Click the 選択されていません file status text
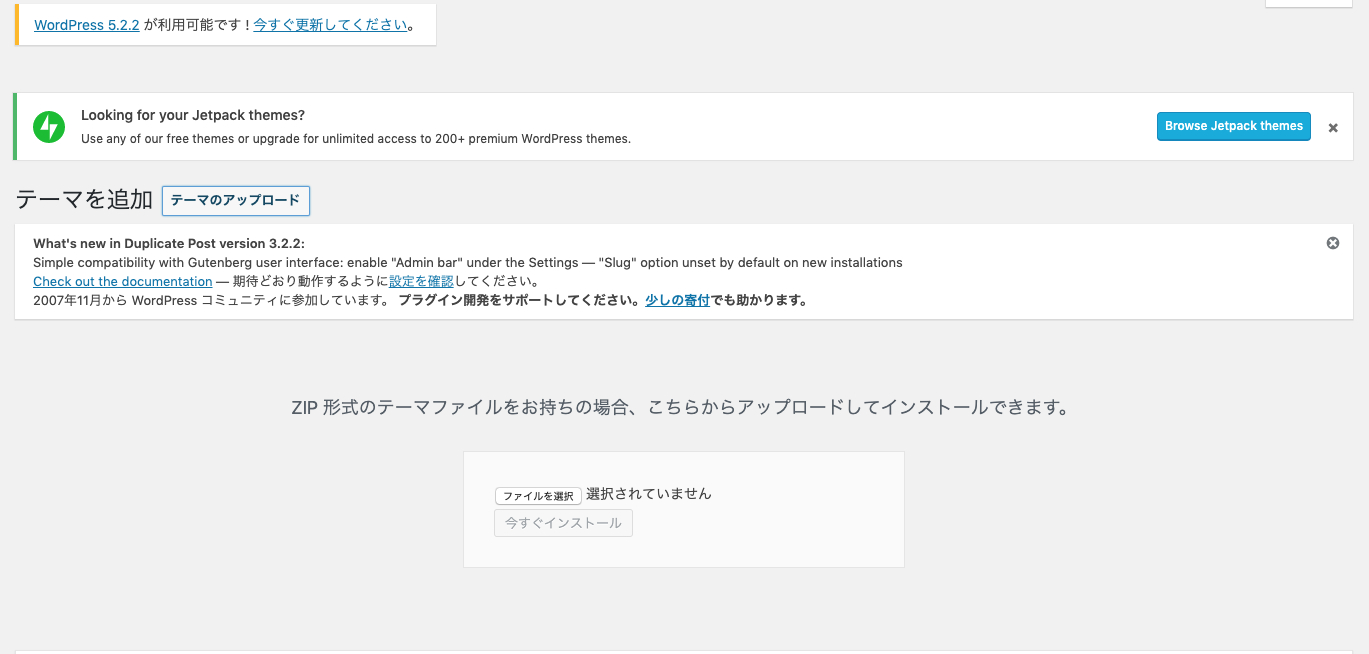The width and height of the screenshot is (1369, 654). pyautogui.click(x=649, y=494)
